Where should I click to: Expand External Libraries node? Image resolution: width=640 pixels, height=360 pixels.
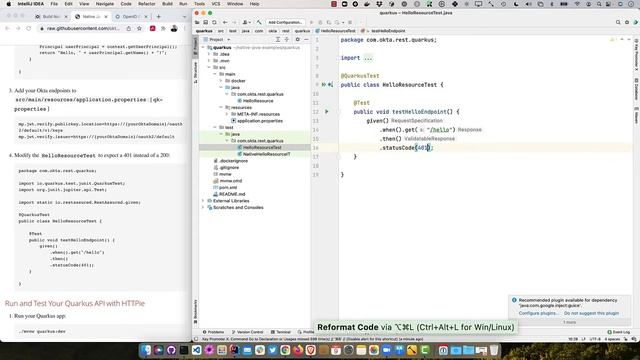(x=203, y=201)
